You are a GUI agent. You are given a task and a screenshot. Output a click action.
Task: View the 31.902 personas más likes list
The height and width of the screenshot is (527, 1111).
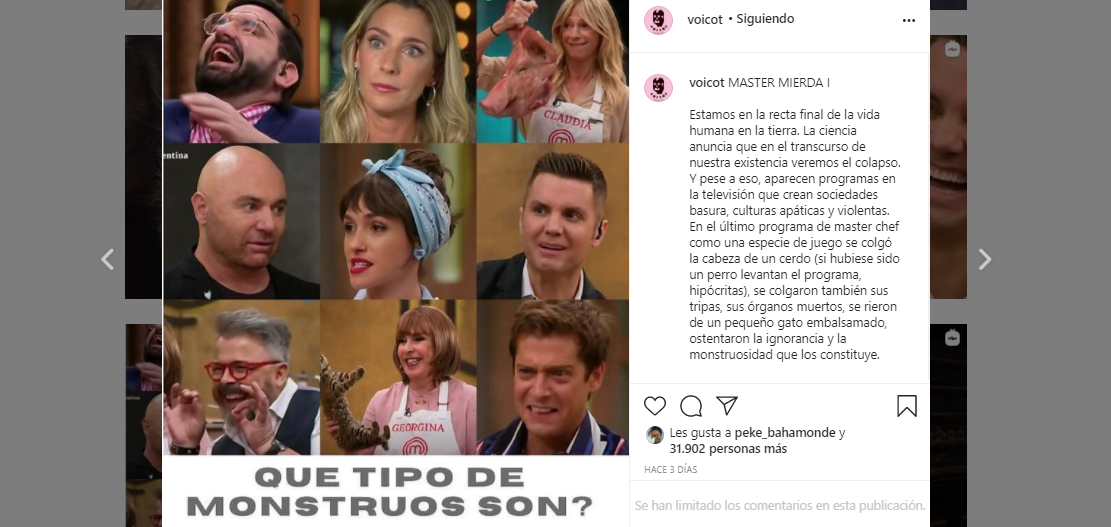728,448
